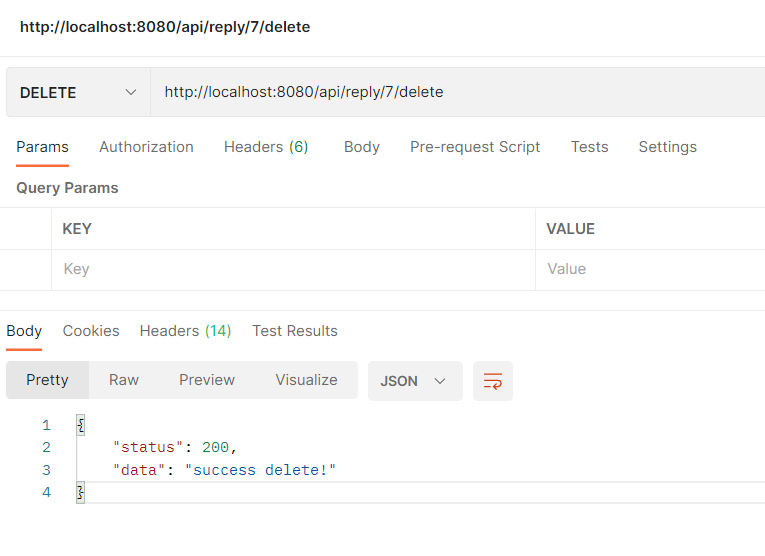Collapse JSON at opening brace line 1
This screenshot has width=765, height=556.
point(81,425)
